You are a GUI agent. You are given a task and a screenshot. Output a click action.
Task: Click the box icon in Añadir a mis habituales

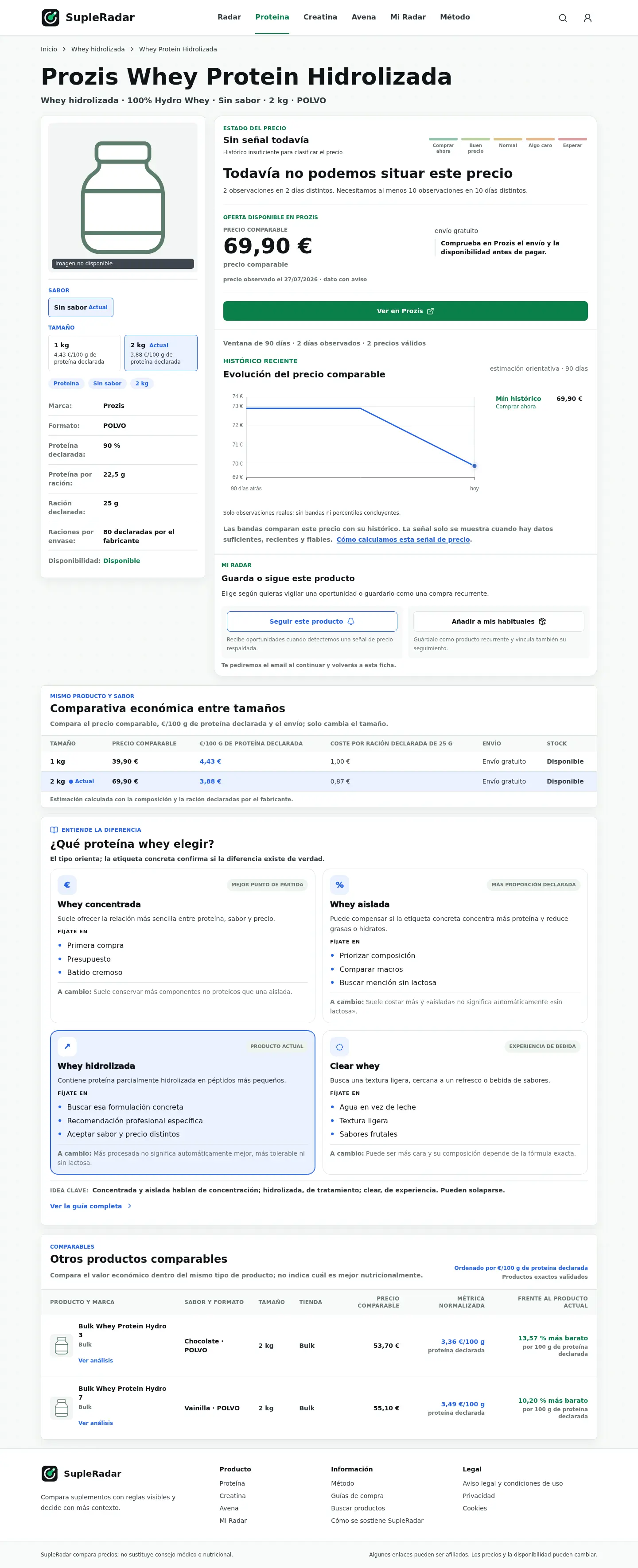coord(542,621)
